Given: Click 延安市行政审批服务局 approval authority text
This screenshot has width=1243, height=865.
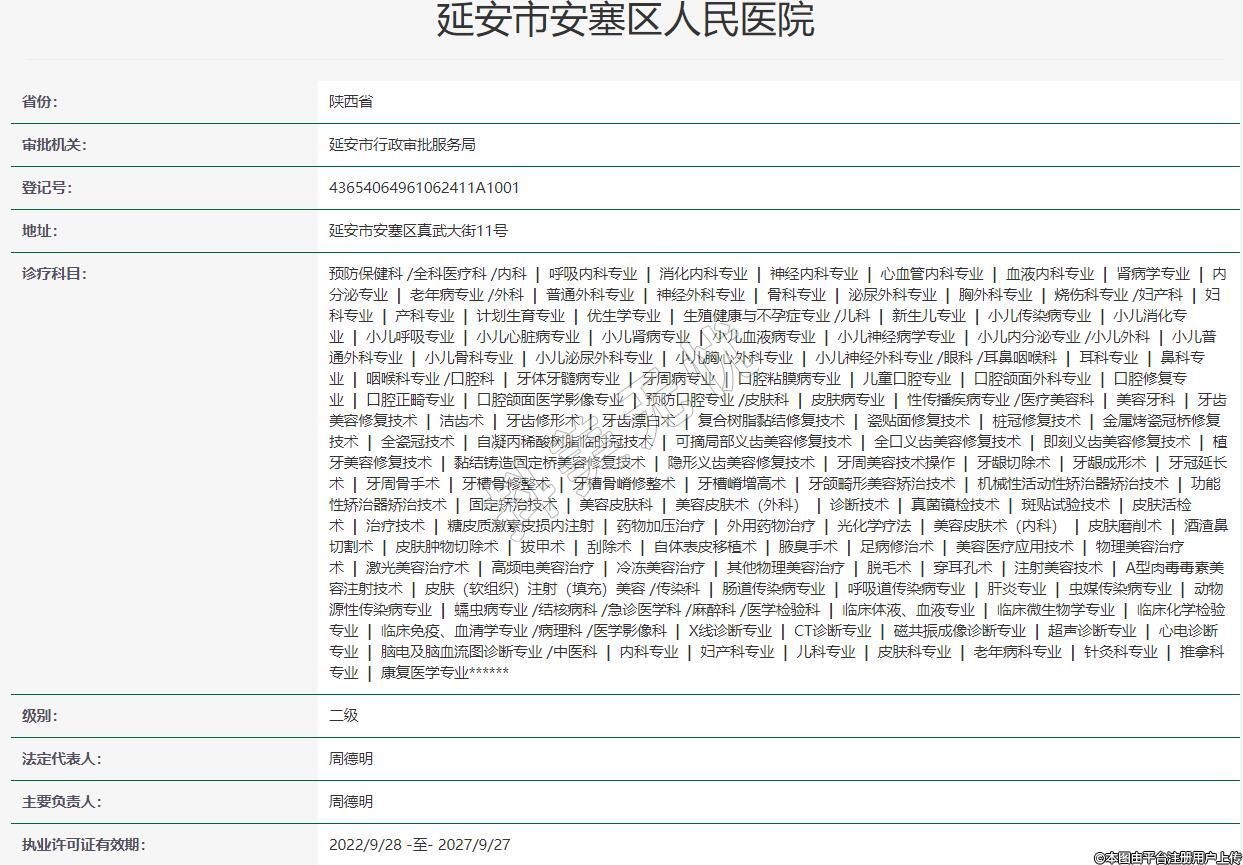Looking at the screenshot, I should [x=402, y=145].
